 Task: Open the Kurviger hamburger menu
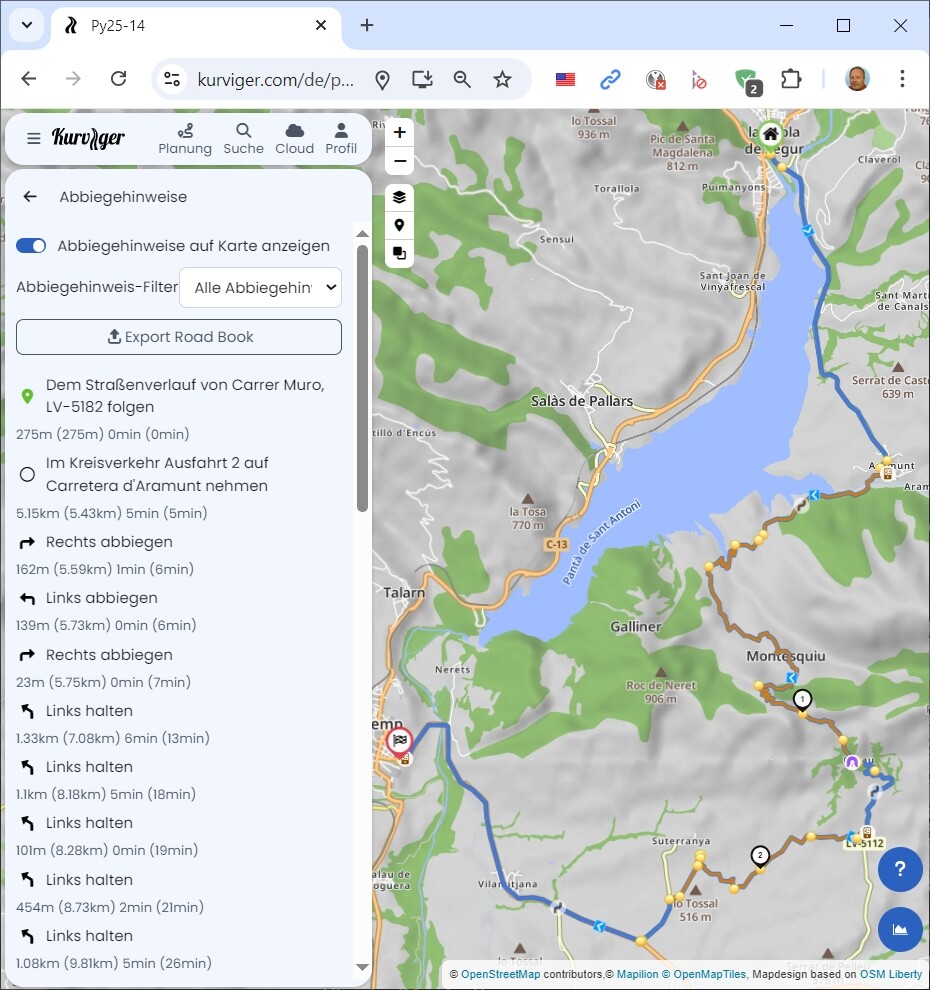click(x=33, y=138)
